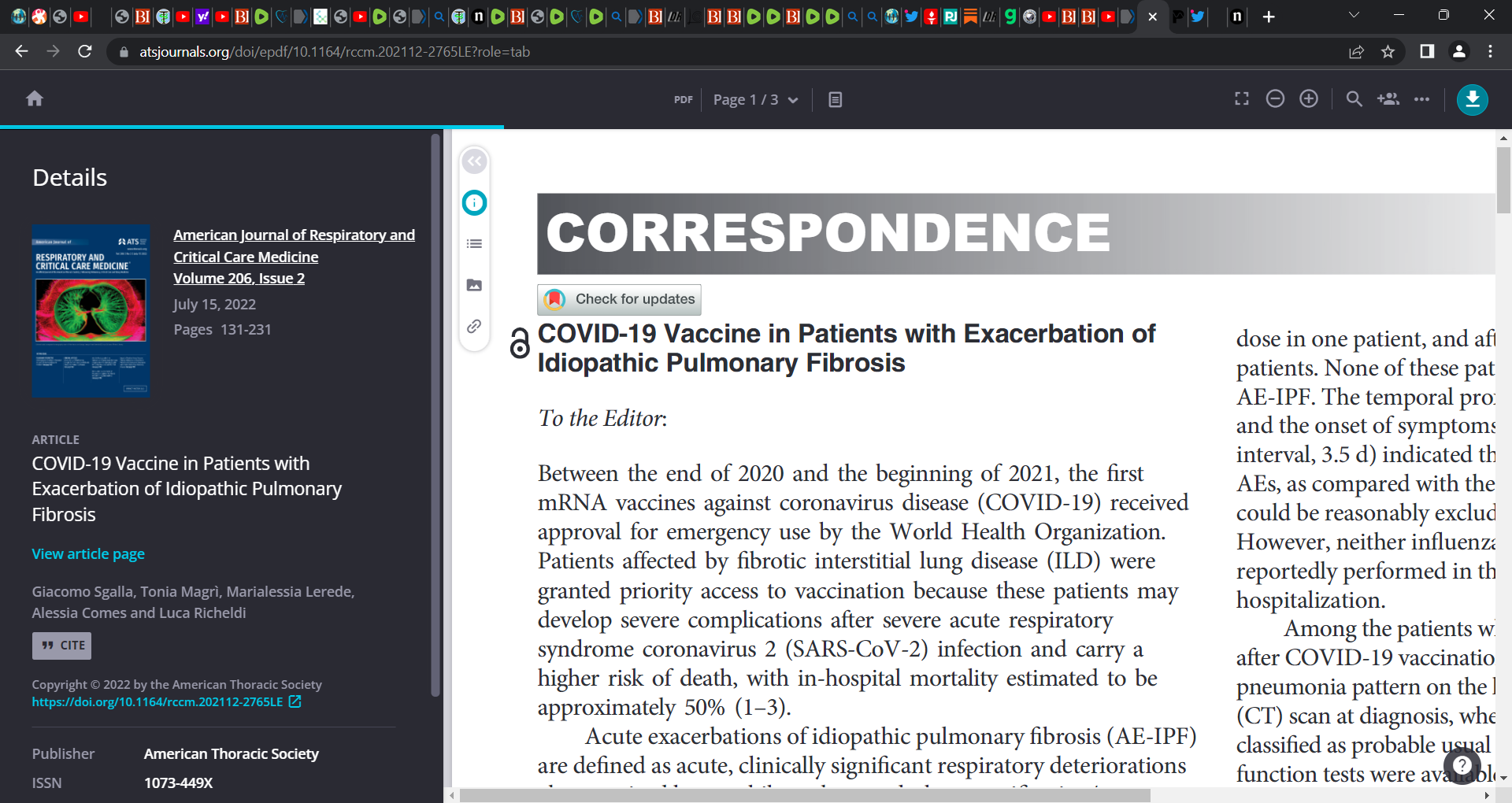Select the info details panel icon
This screenshot has width=1512, height=803.
(474, 203)
